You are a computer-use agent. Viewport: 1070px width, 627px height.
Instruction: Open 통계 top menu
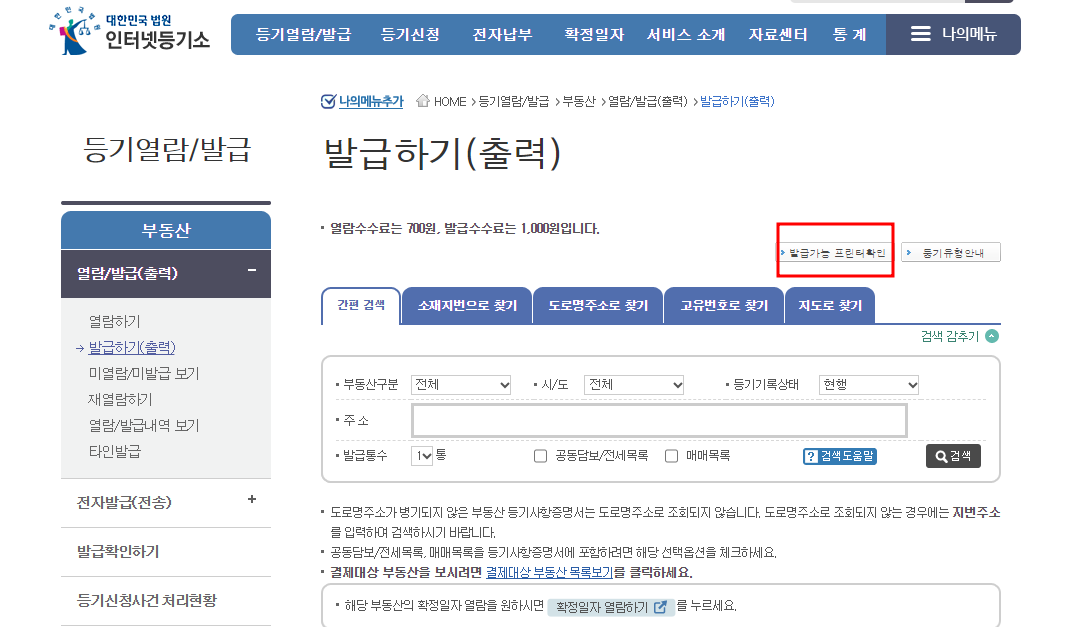point(850,34)
